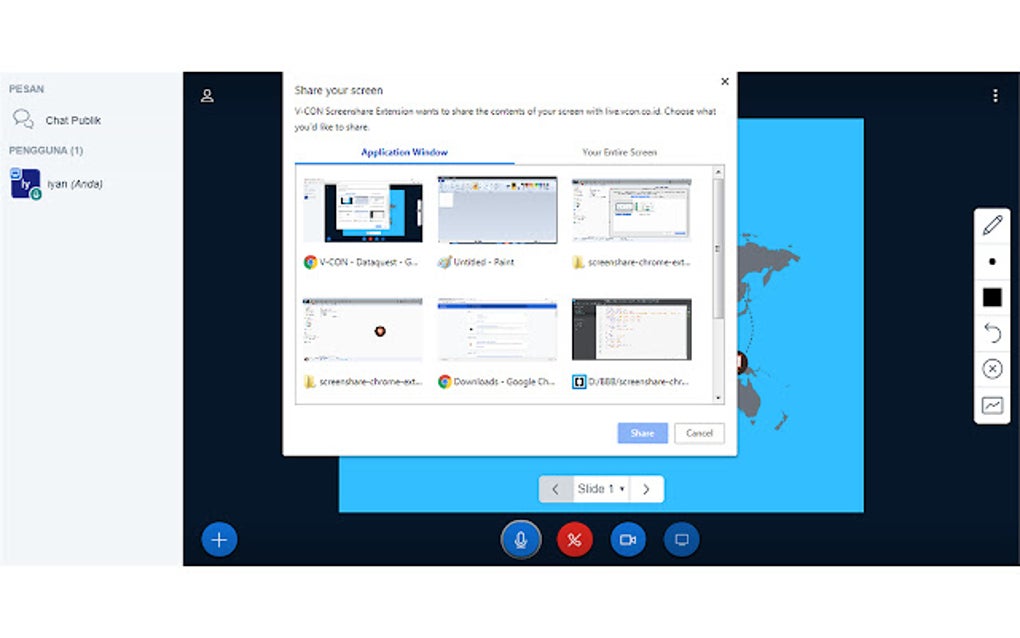This screenshot has width=1020, height=638.
Task: Select the Untitled - Paint window thumbnail
Action: pyautogui.click(x=497, y=212)
